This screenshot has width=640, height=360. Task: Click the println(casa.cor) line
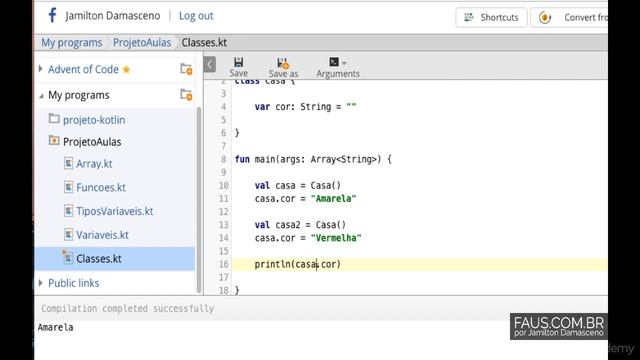pyautogui.click(x=298, y=264)
